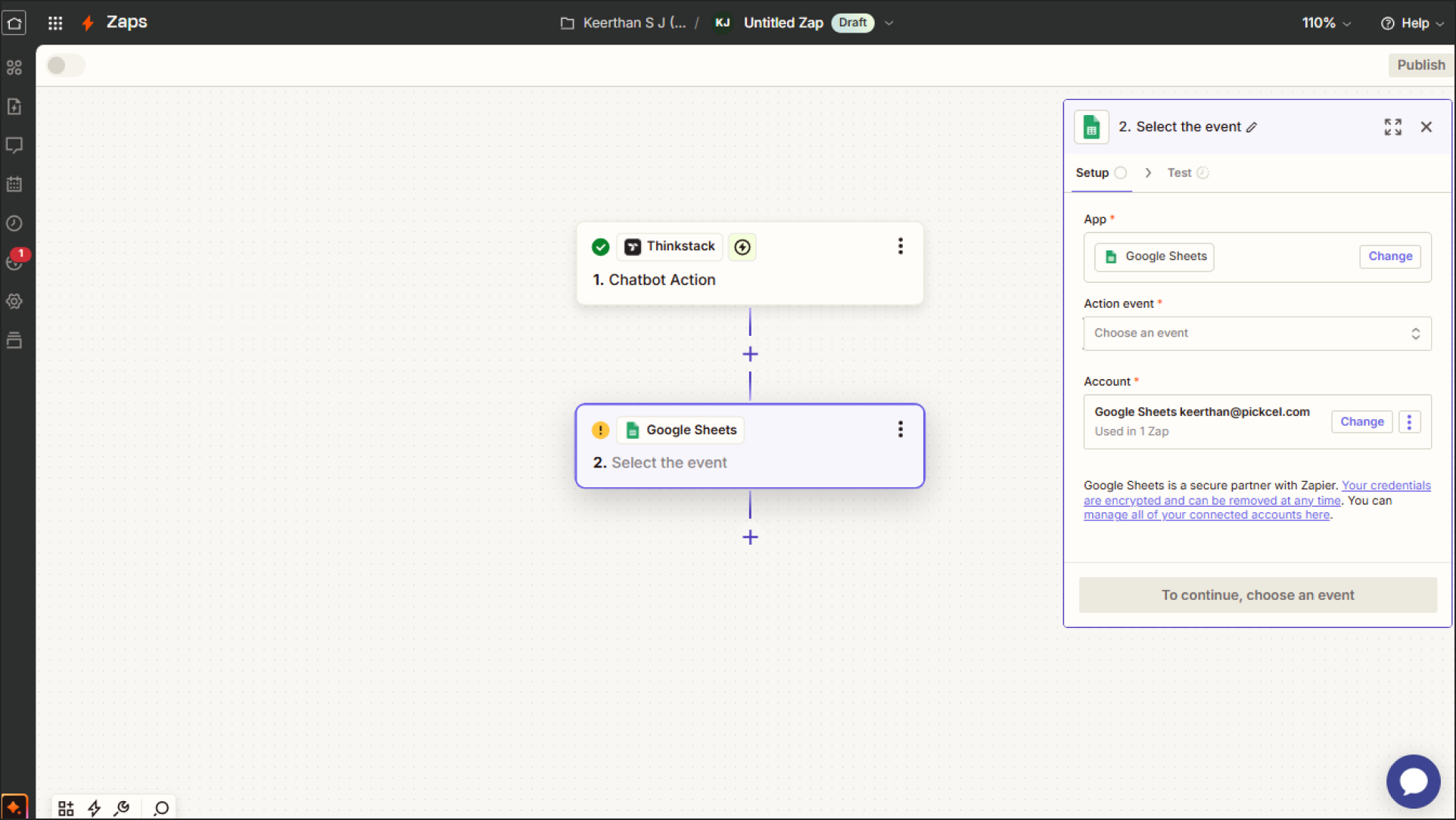Open 'Your credentials are encrypted' link

tap(1257, 492)
